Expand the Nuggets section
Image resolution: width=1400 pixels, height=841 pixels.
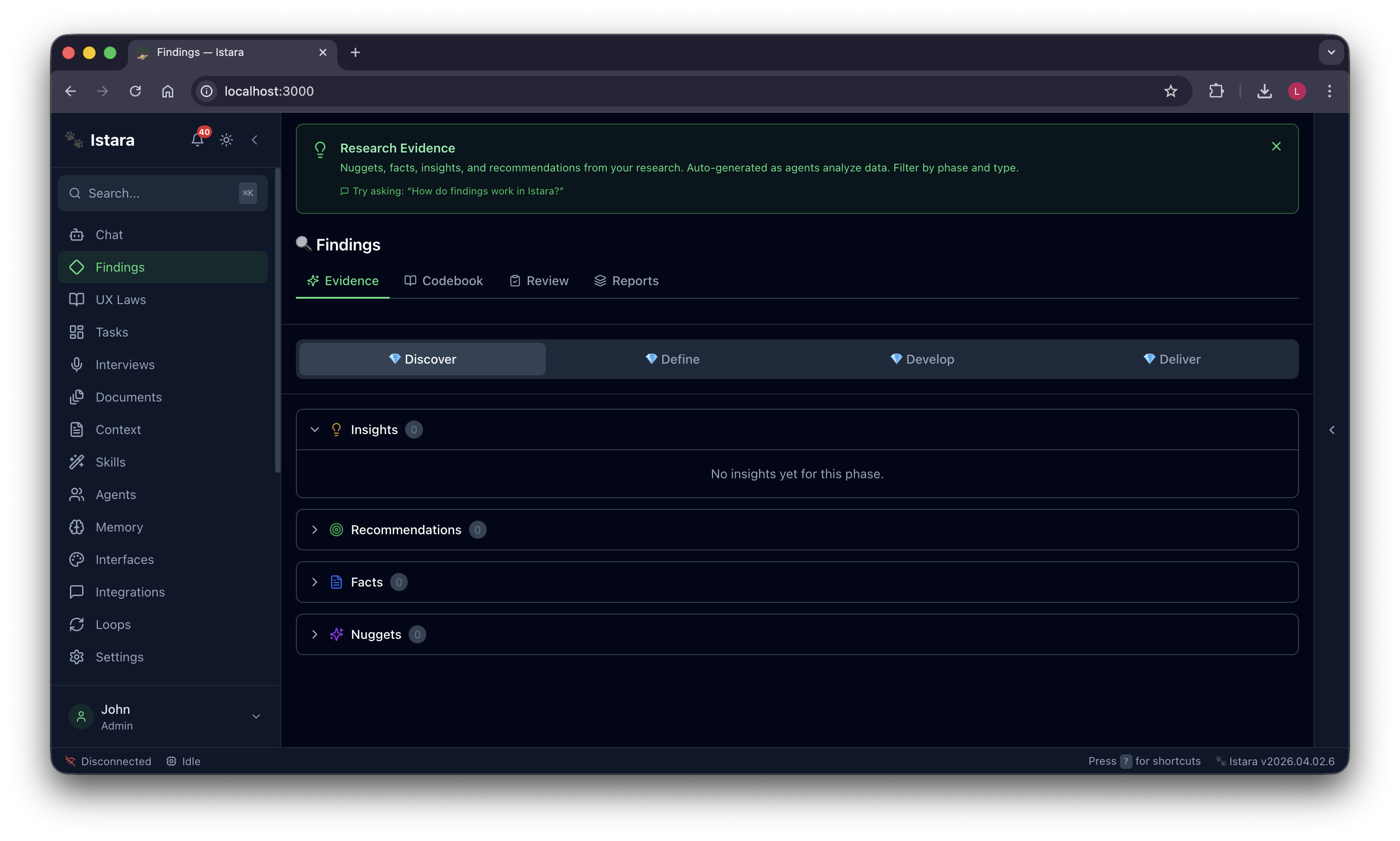[315, 635]
